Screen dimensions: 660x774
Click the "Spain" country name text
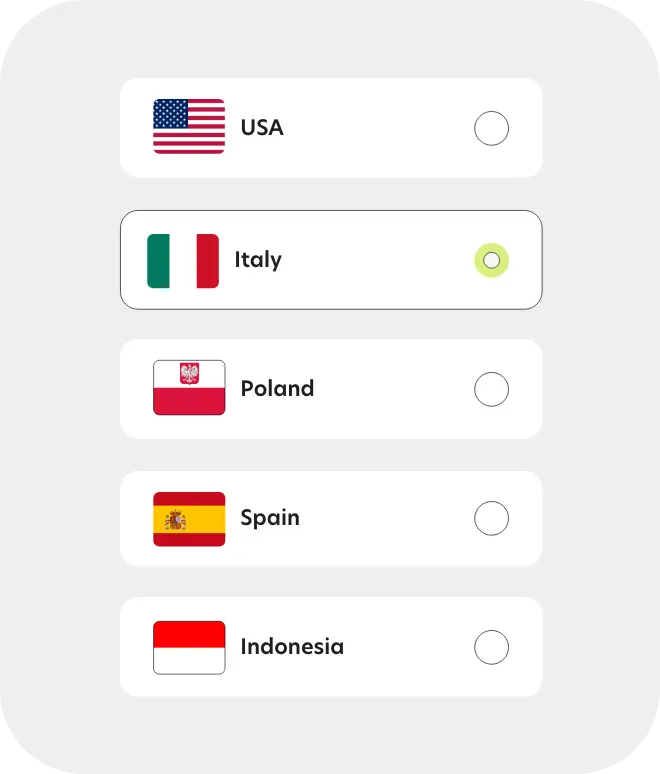pos(270,518)
